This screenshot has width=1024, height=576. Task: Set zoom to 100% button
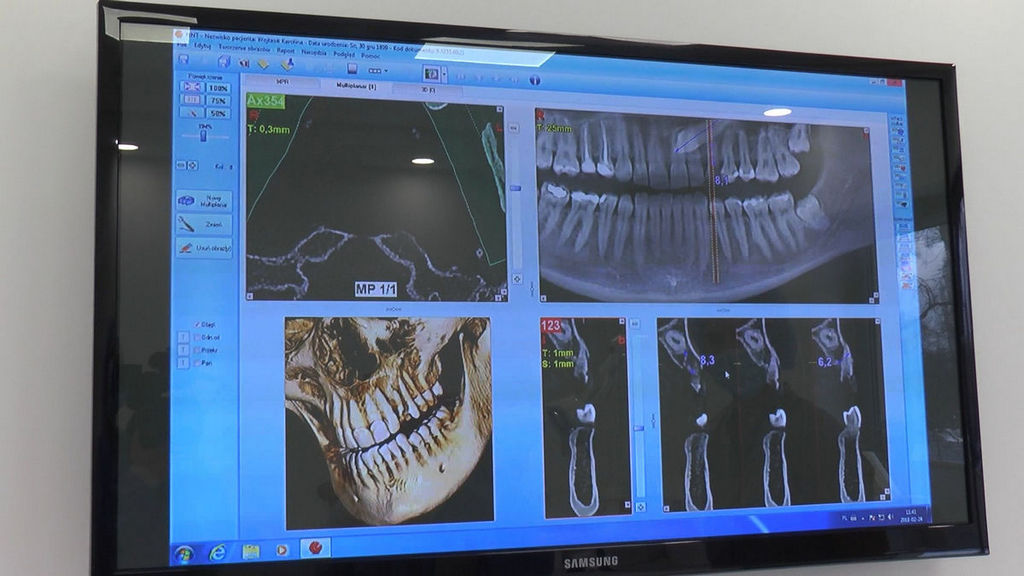tap(218, 88)
